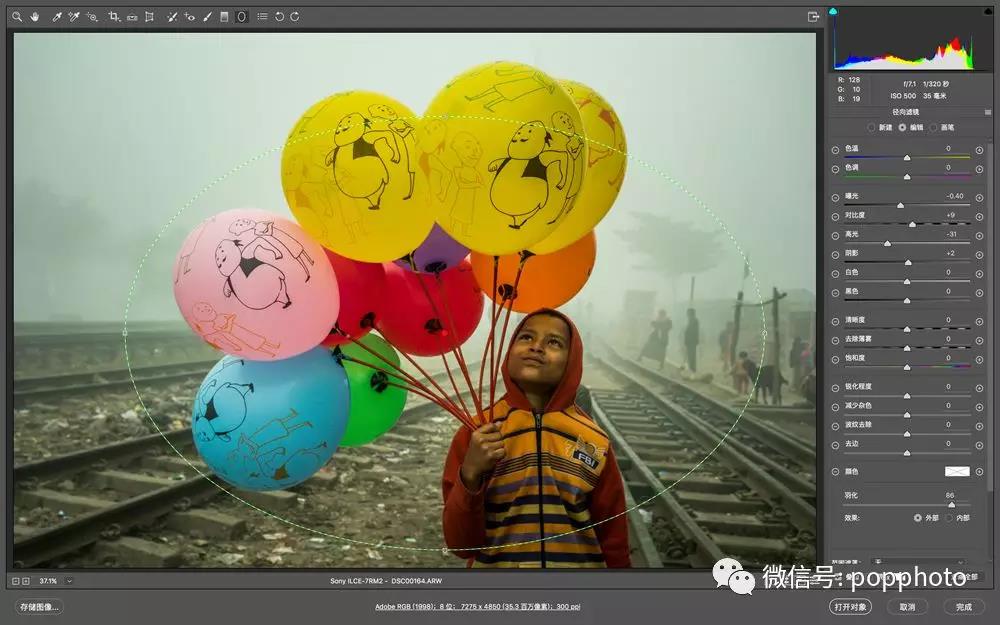Click the plus icon beside 减少杂色
1000x625 pixels.
980,408
